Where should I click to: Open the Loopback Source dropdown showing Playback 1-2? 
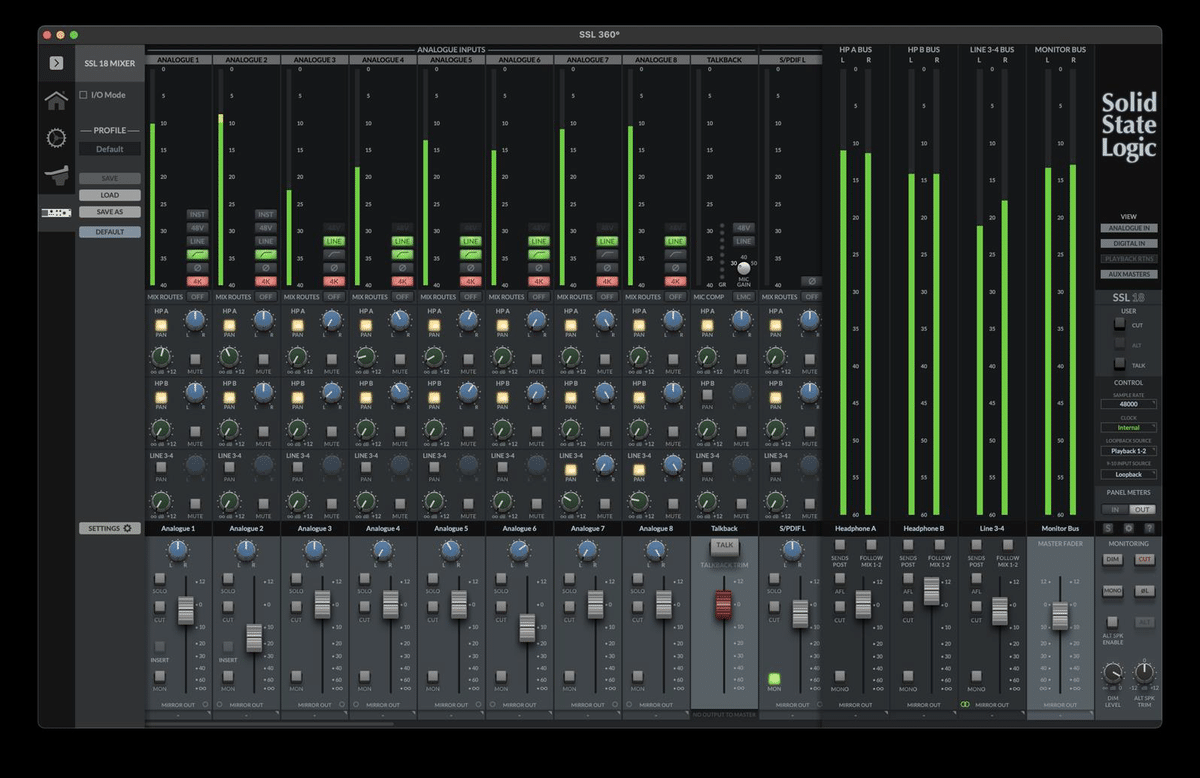click(x=1128, y=450)
